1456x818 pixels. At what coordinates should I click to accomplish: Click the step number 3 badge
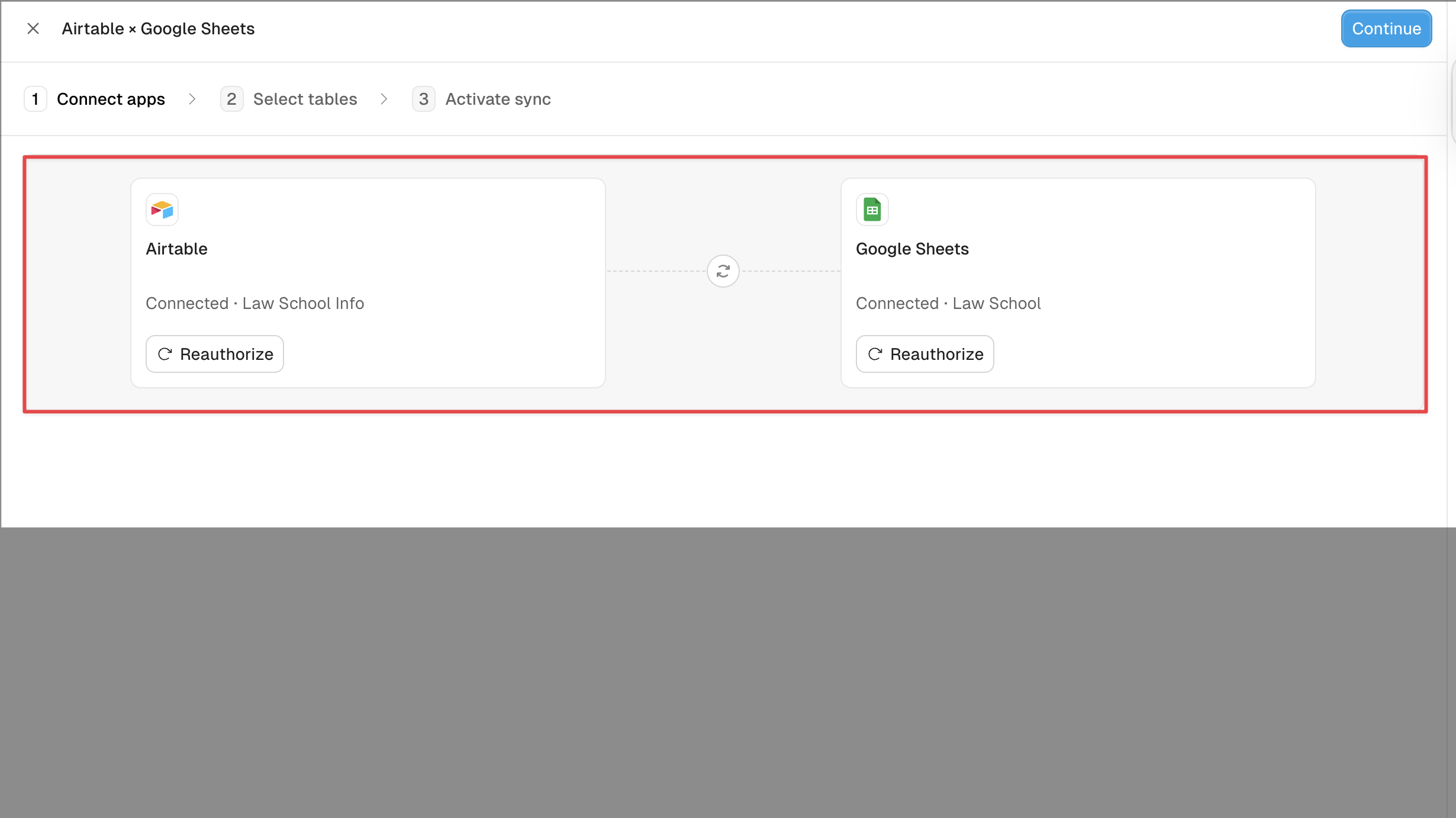pos(424,99)
